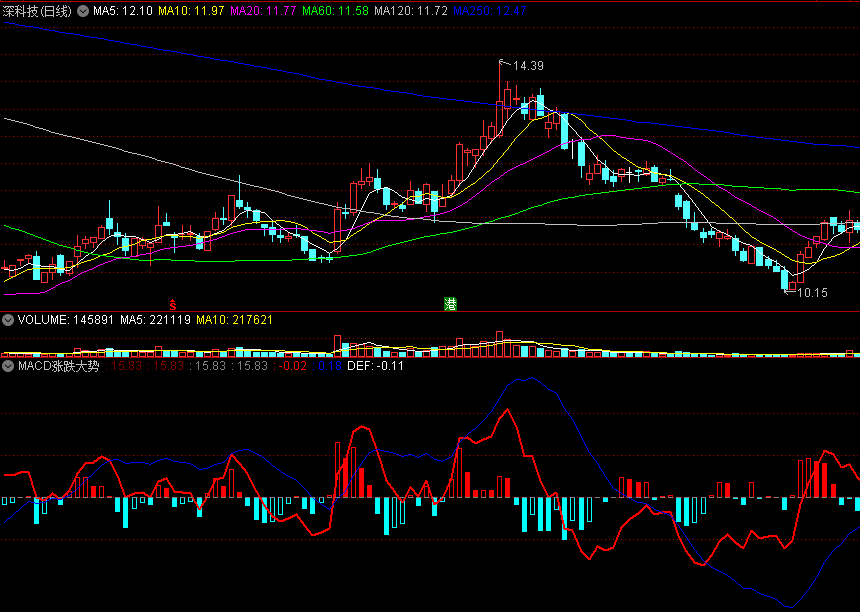Select the magenta MA20: 11.77 label
The width and height of the screenshot is (860, 612).
click(x=263, y=11)
